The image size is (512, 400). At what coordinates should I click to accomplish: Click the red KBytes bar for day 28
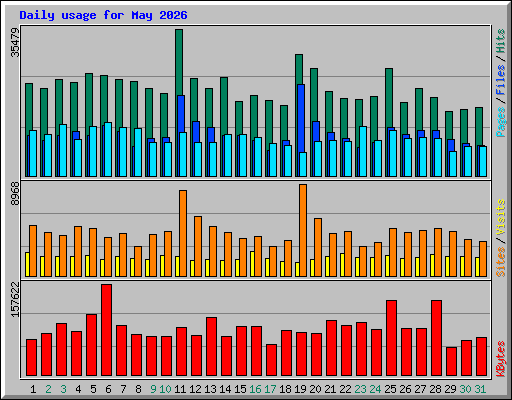pos(436,338)
